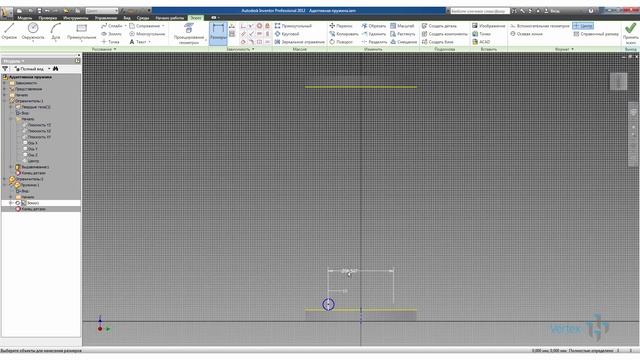Select the Поворот (Rotate) tool

(341, 42)
